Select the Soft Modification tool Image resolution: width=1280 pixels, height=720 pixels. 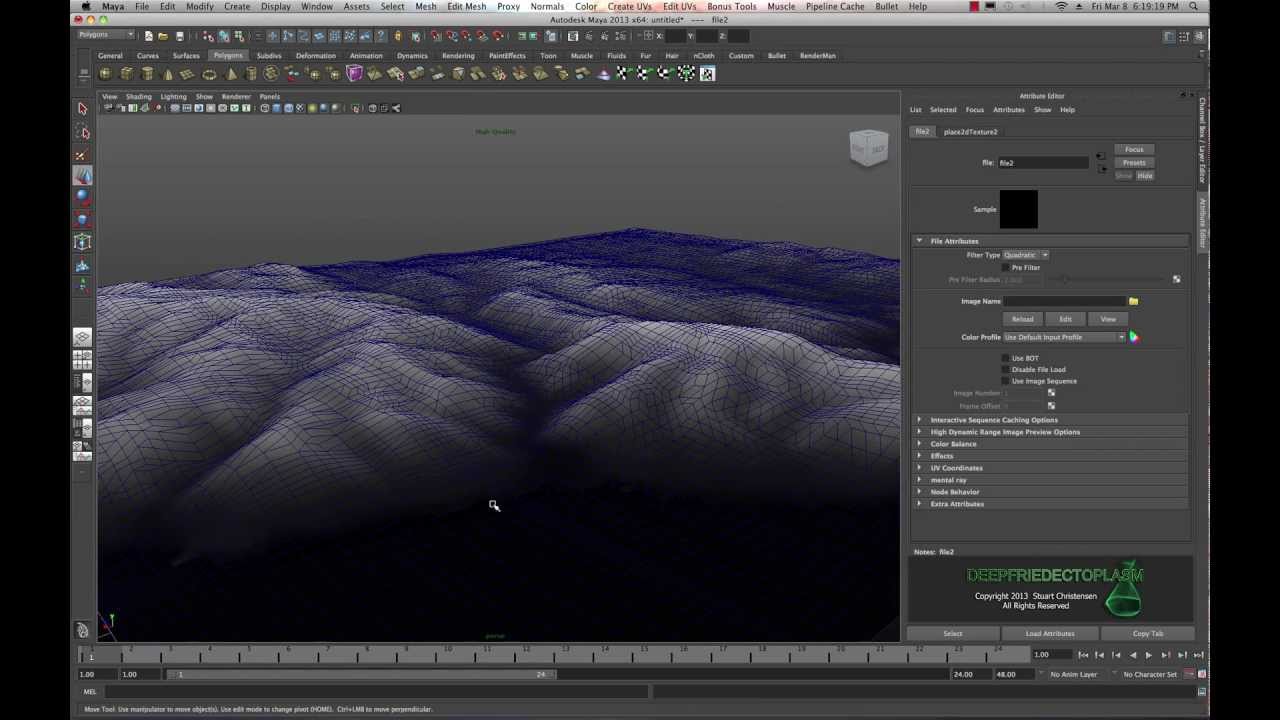83,265
